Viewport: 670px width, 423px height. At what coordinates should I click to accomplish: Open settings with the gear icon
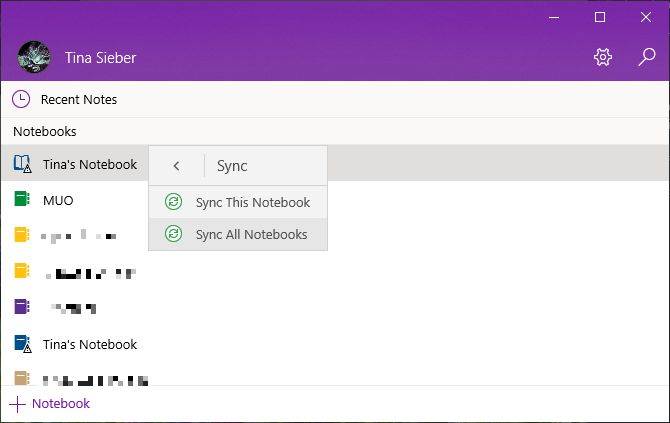tap(602, 57)
